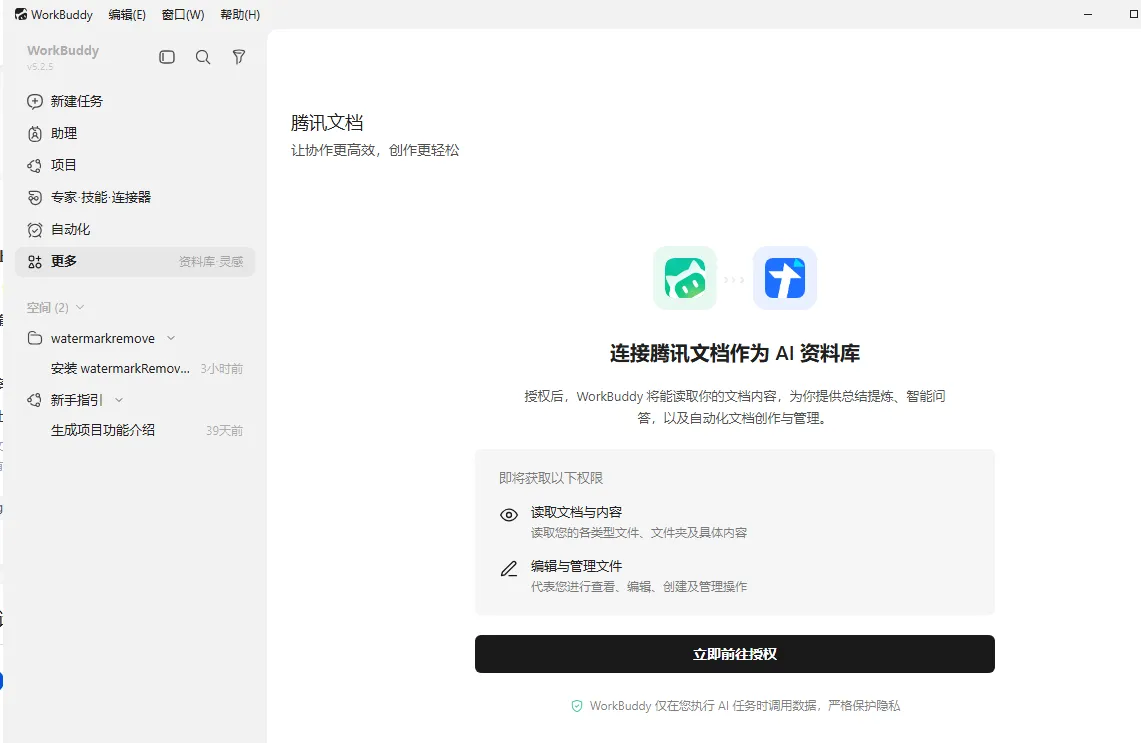This screenshot has height=743, width=1141.
Task: Toggle the sidebar panel icon
Action: tap(167, 57)
